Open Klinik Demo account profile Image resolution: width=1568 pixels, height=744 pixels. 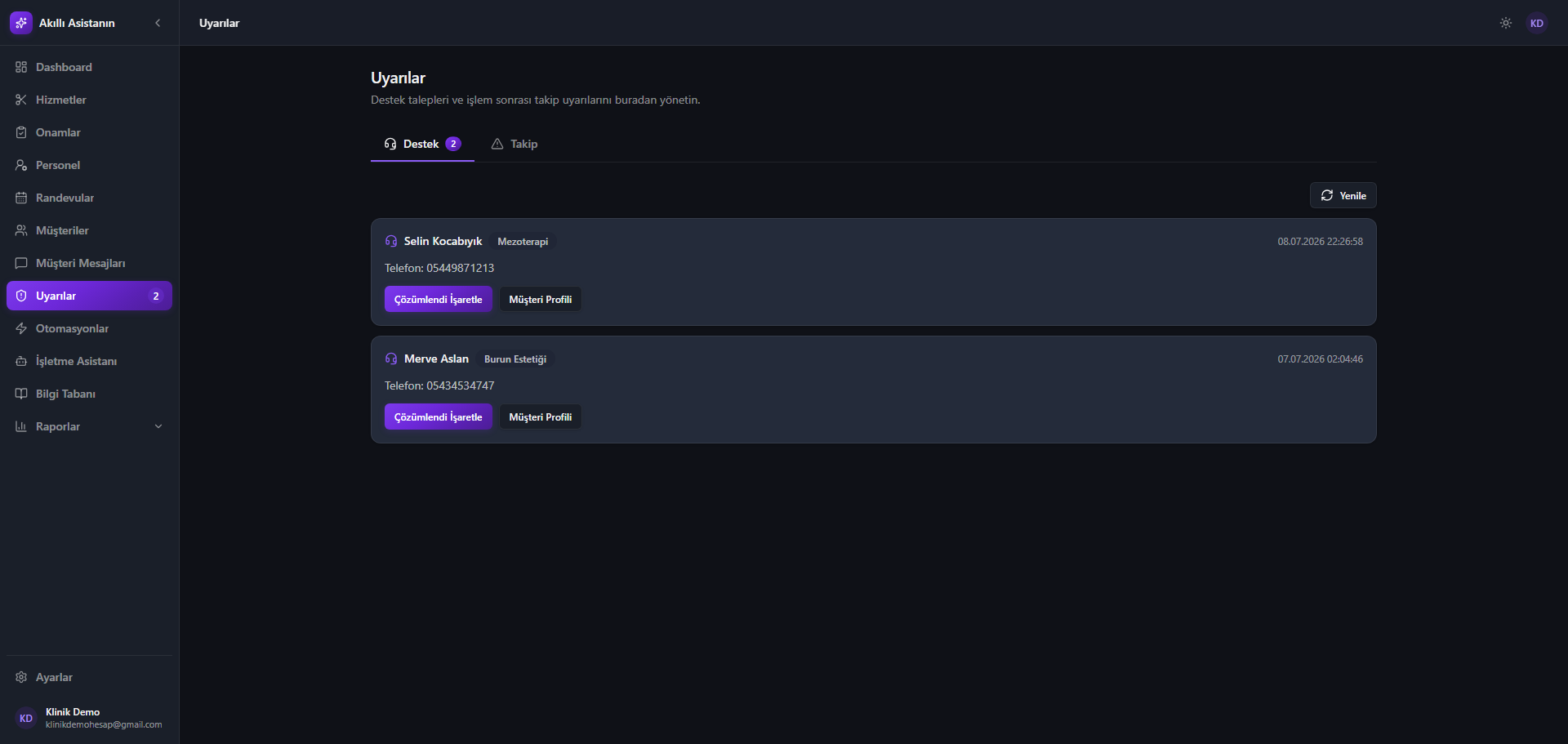pos(90,718)
